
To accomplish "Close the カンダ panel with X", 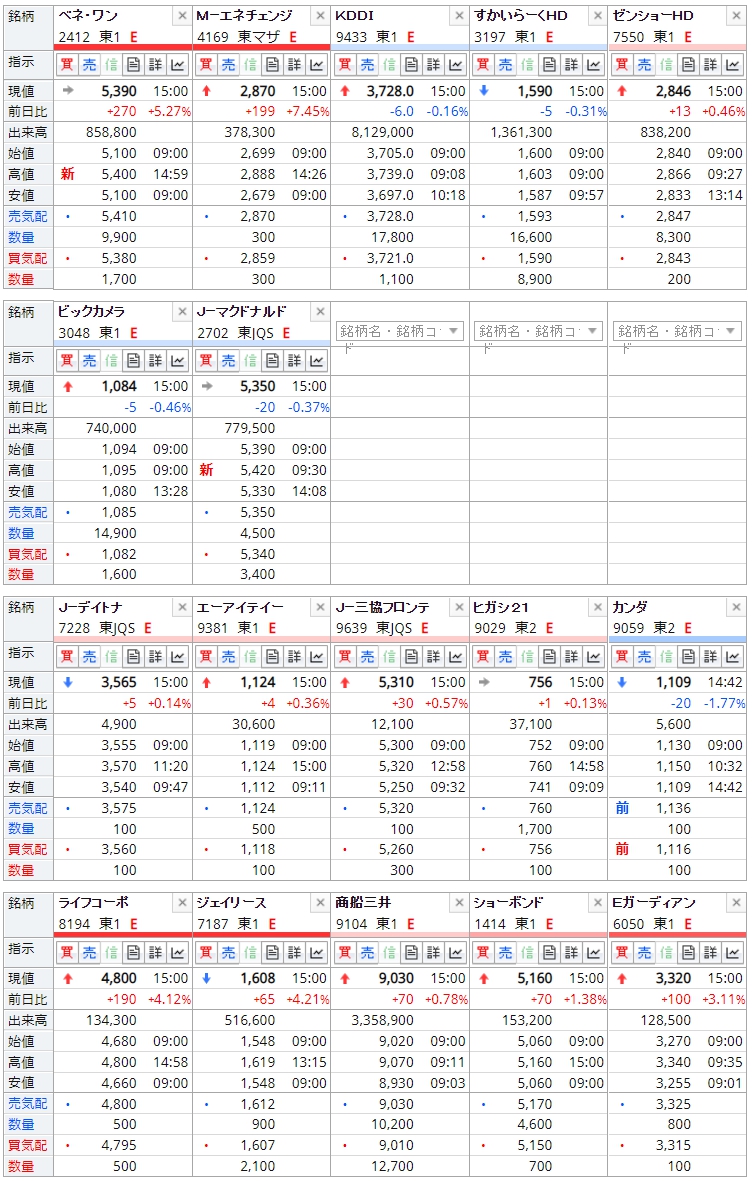I will pos(737,607).
